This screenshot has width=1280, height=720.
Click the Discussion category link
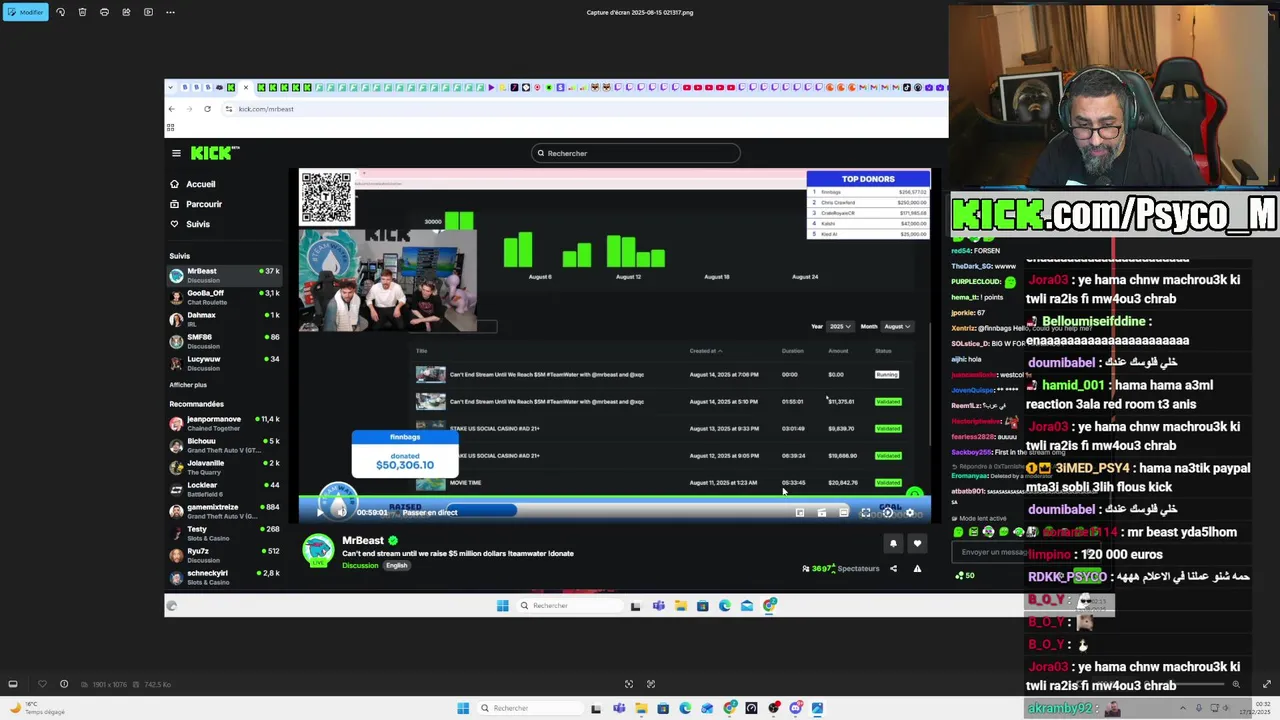tap(360, 566)
